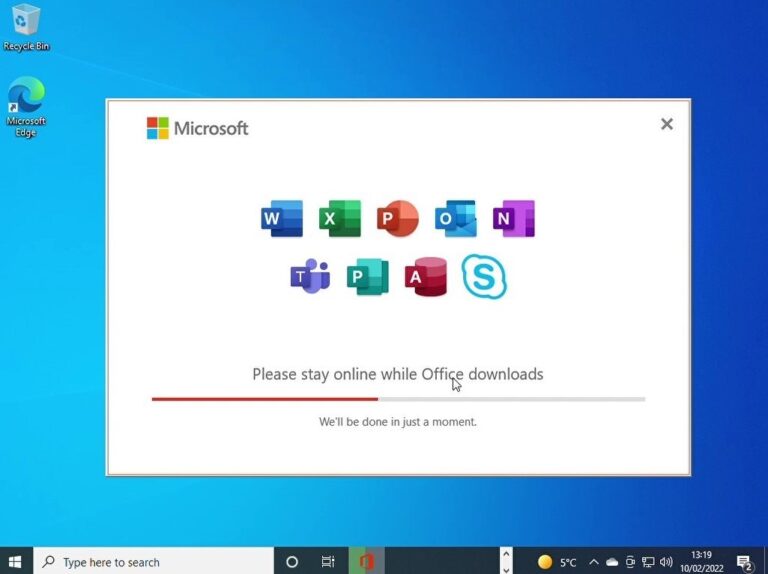This screenshot has height=574, width=768.
Task: Click the OneDrive cloud tray icon
Action: [x=612, y=562]
